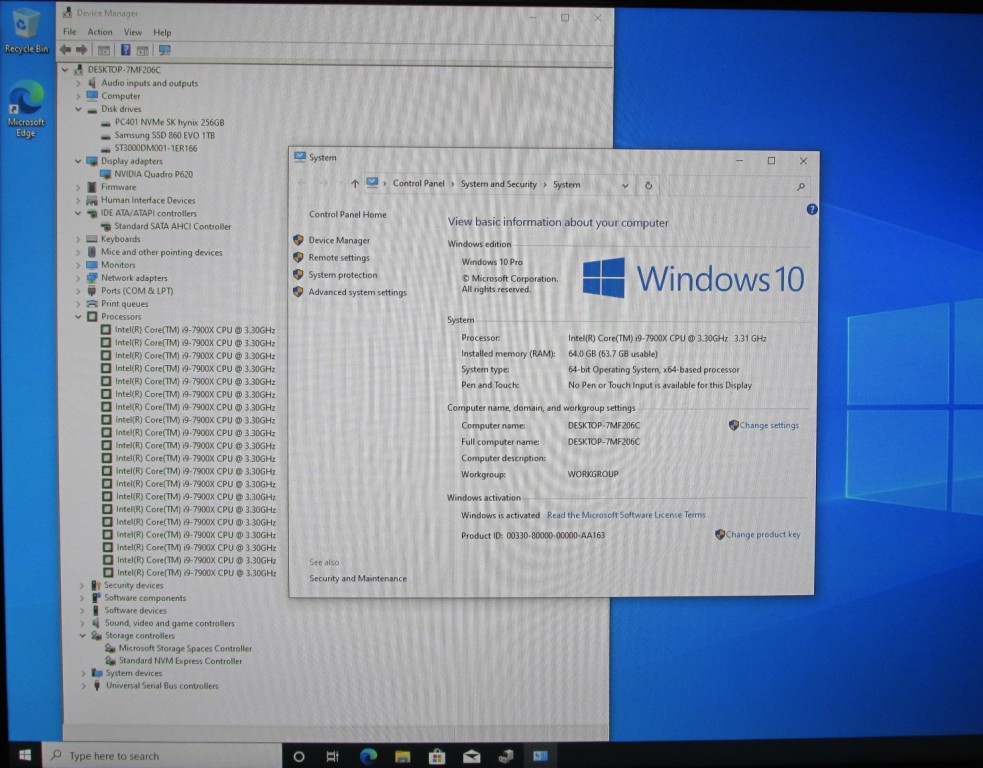The image size is (983, 768).
Task: Open the Mail app from the taskbar
Action: coord(471,757)
